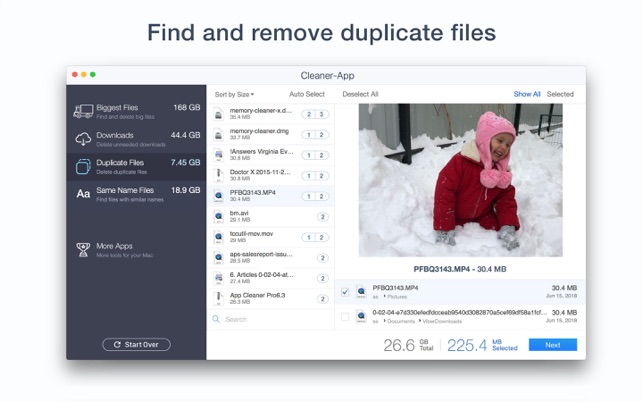Click archive icon of App Cleaner Pro6.3 row
The height and width of the screenshot is (402, 643).
click(219, 299)
